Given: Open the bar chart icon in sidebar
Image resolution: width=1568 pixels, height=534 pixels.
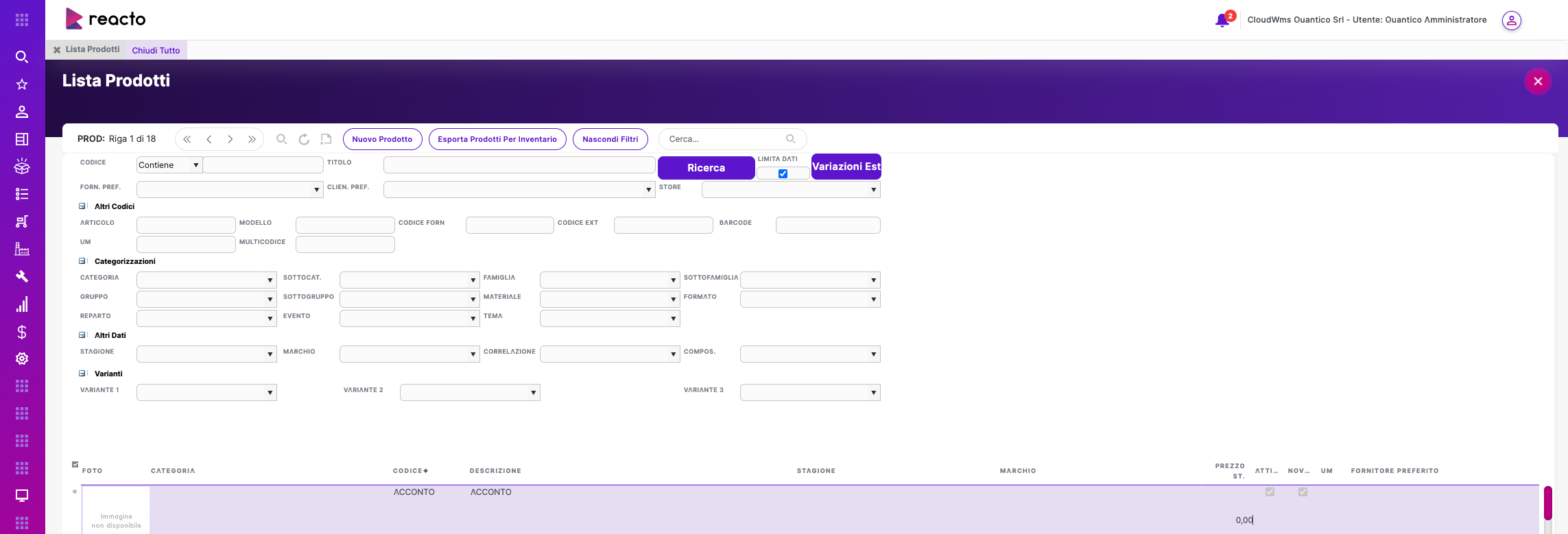Looking at the screenshot, I should point(22,304).
